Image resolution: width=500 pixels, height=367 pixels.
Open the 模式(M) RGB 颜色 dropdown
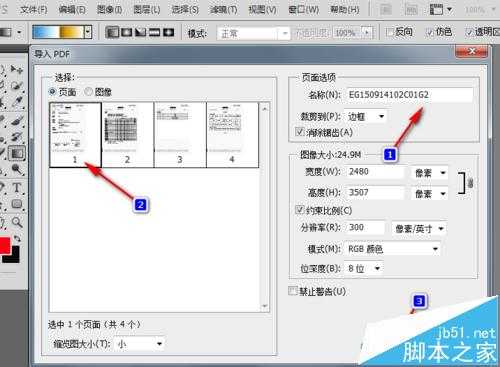coord(392,249)
